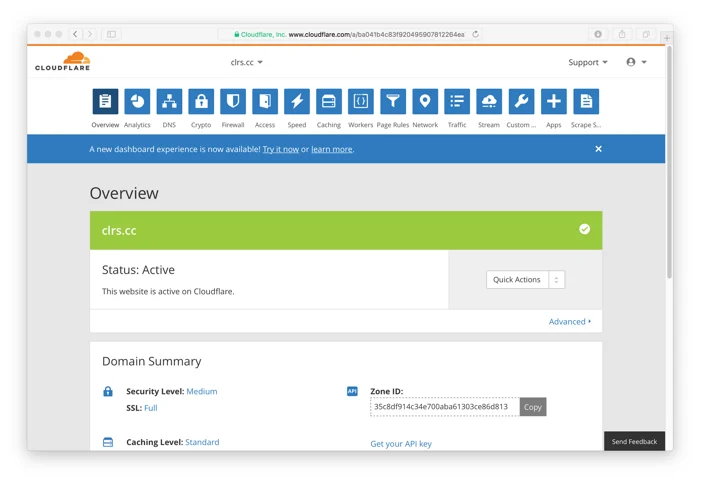
Task: Click the Traffic tab label
Action: pos(457,125)
